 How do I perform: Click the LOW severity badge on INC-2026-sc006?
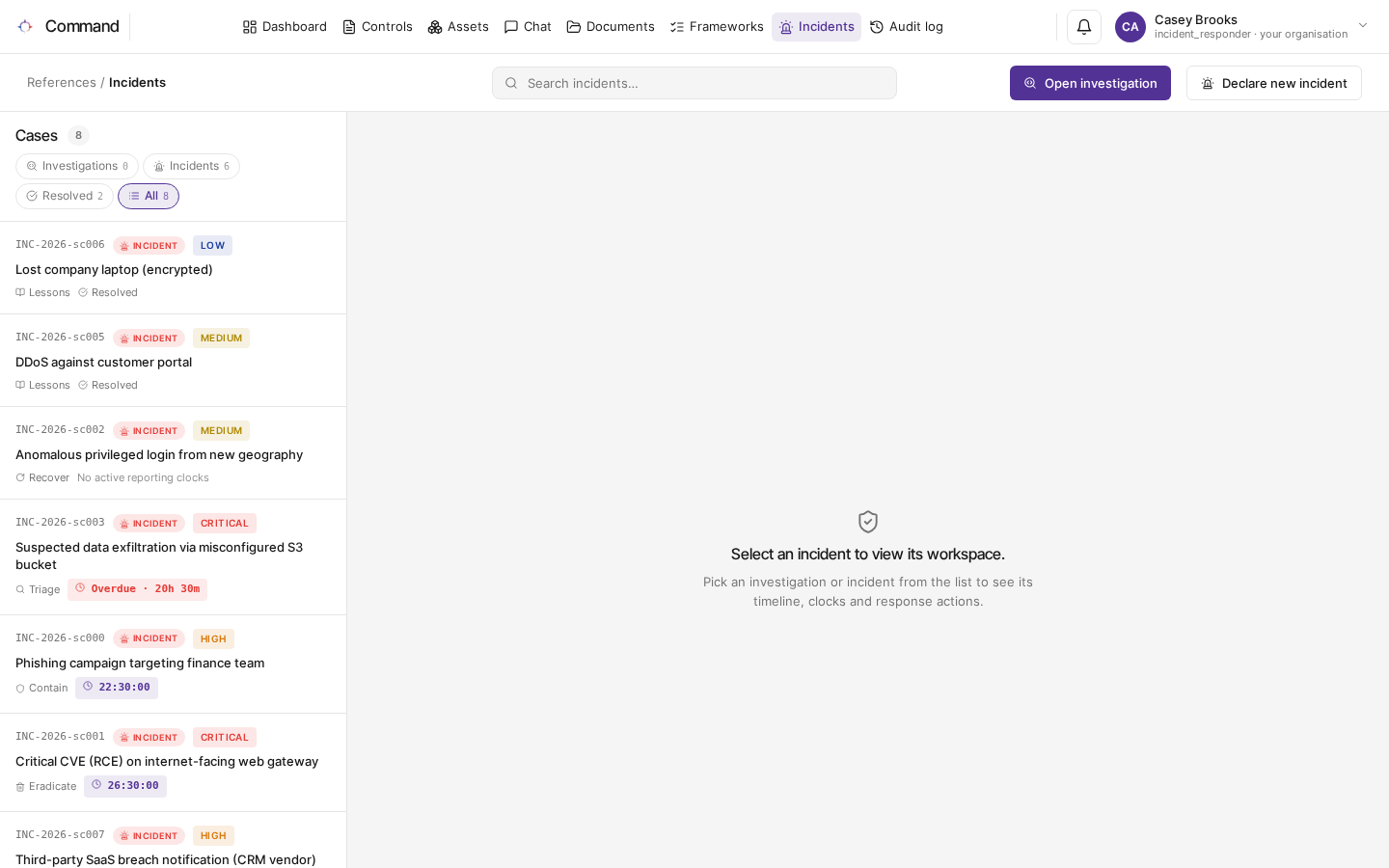(x=212, y=246)
